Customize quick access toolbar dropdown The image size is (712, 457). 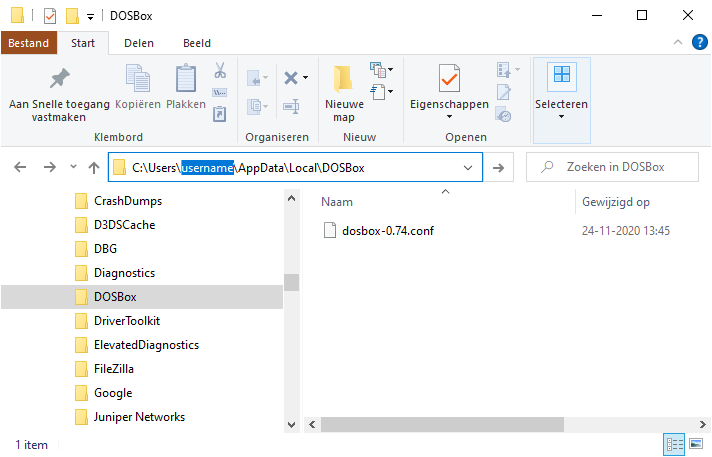[x=90, y=17]
